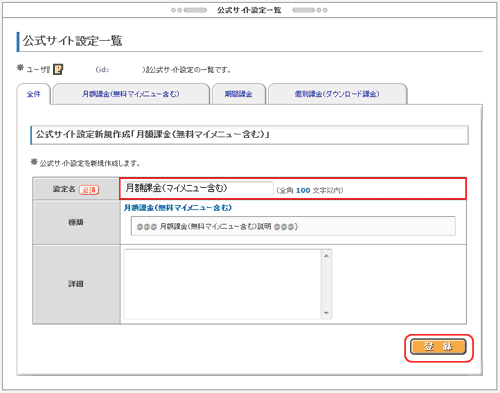Image resolution: width=500 pixels, height=393 pixels.
Task: Click the 種類 row label
Action: pos(76,222)
